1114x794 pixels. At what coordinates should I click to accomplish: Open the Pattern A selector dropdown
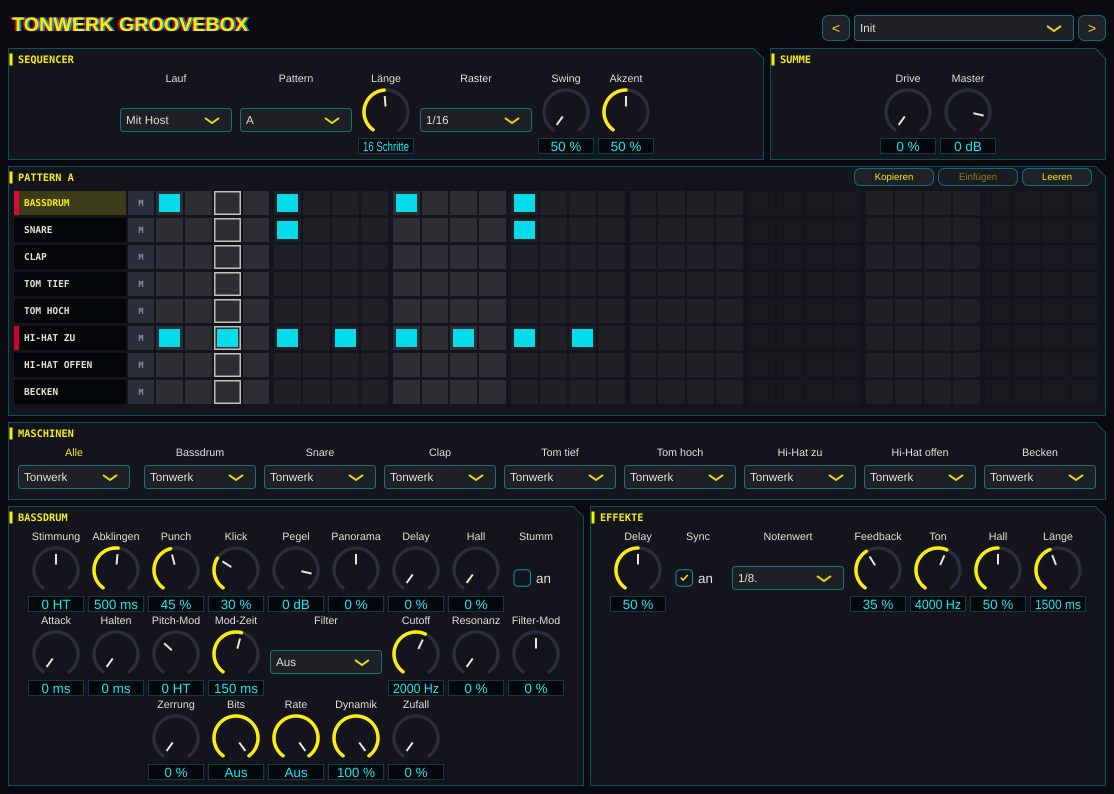[x=296, y=120]
